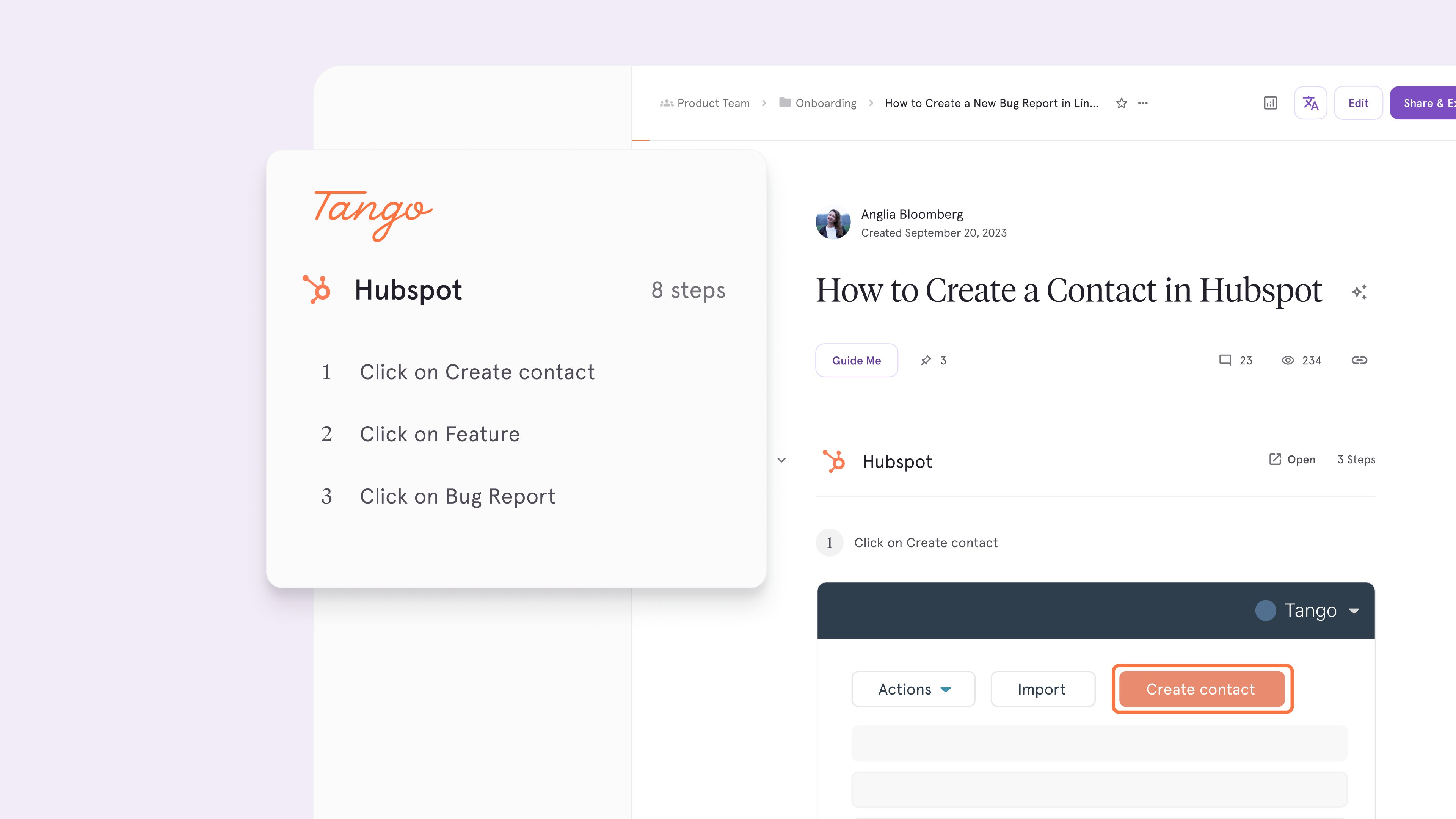Open the Actions dropdown

[913, 689]
